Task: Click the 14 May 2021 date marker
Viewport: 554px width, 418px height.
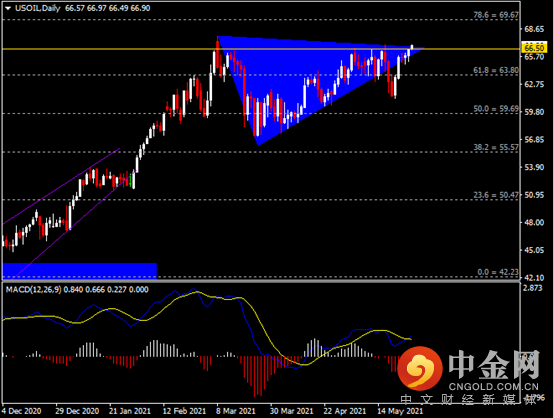Action: point(400,411)
